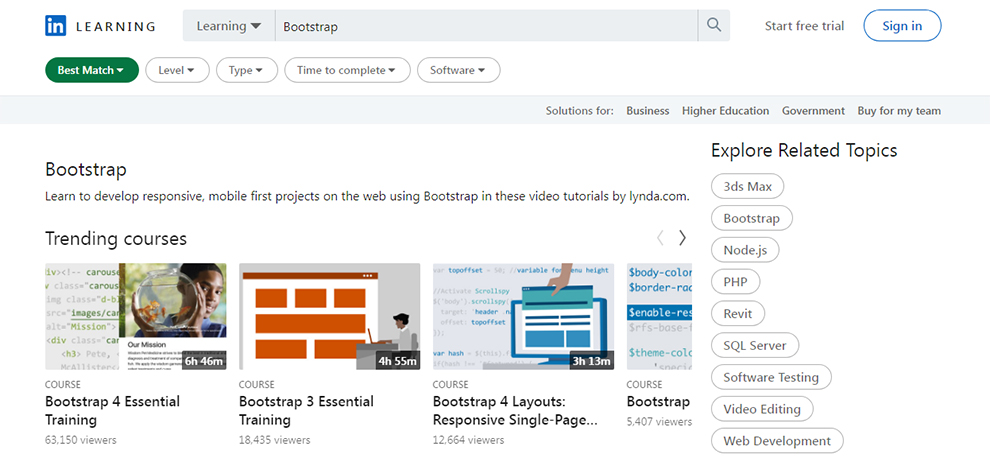The width and height of the screenshot is (990, 458).
Task: Select the Node.js related topic
Action: click(x=745, y=250)
